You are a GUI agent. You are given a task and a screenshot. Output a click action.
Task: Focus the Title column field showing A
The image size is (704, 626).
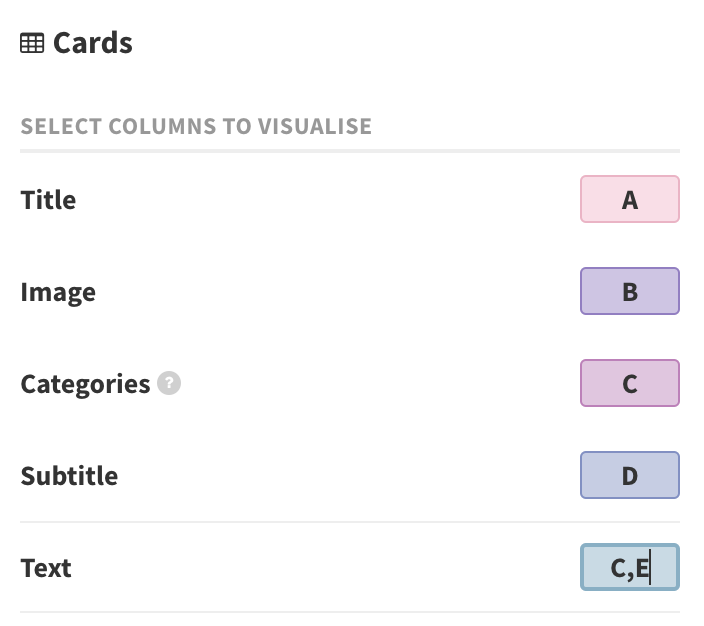(x=629, y=199)
